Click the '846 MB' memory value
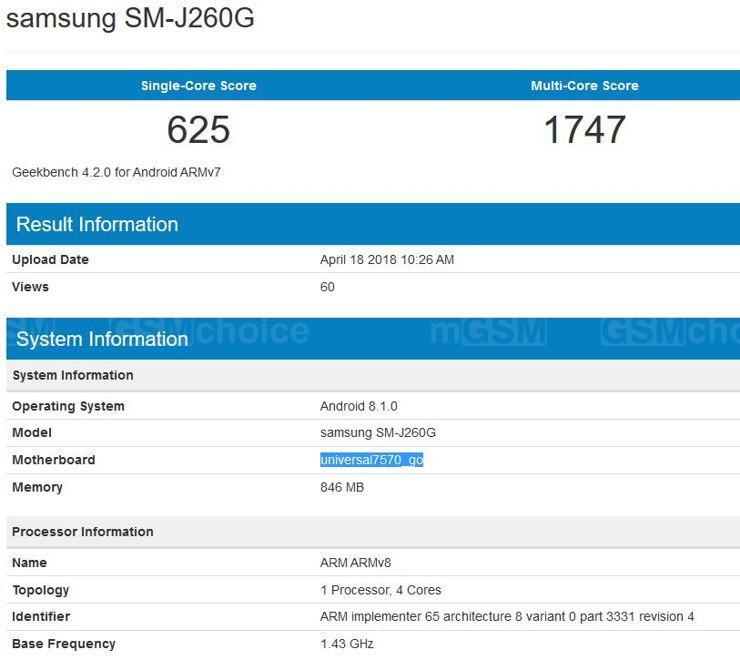This screenshot has width=740, height=660. click(342, 487)
